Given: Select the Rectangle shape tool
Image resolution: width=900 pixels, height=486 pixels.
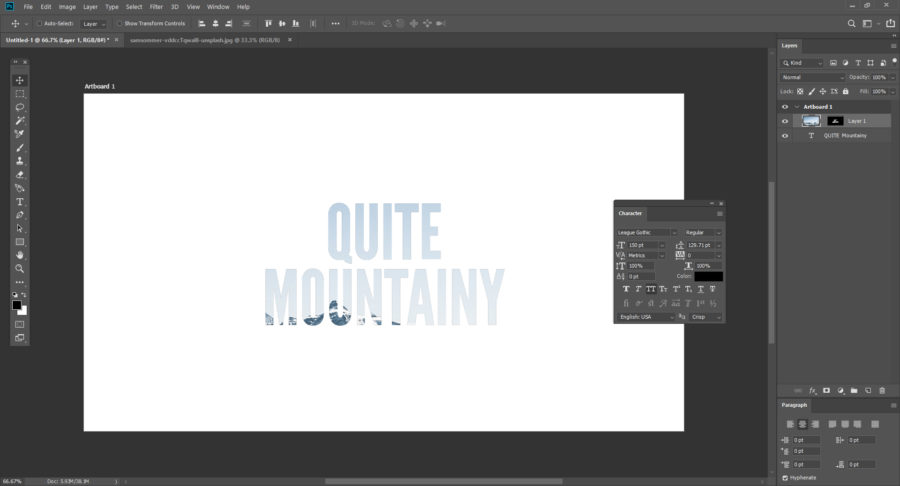Looking at the screenshot, I should click(x=20, y=242).
